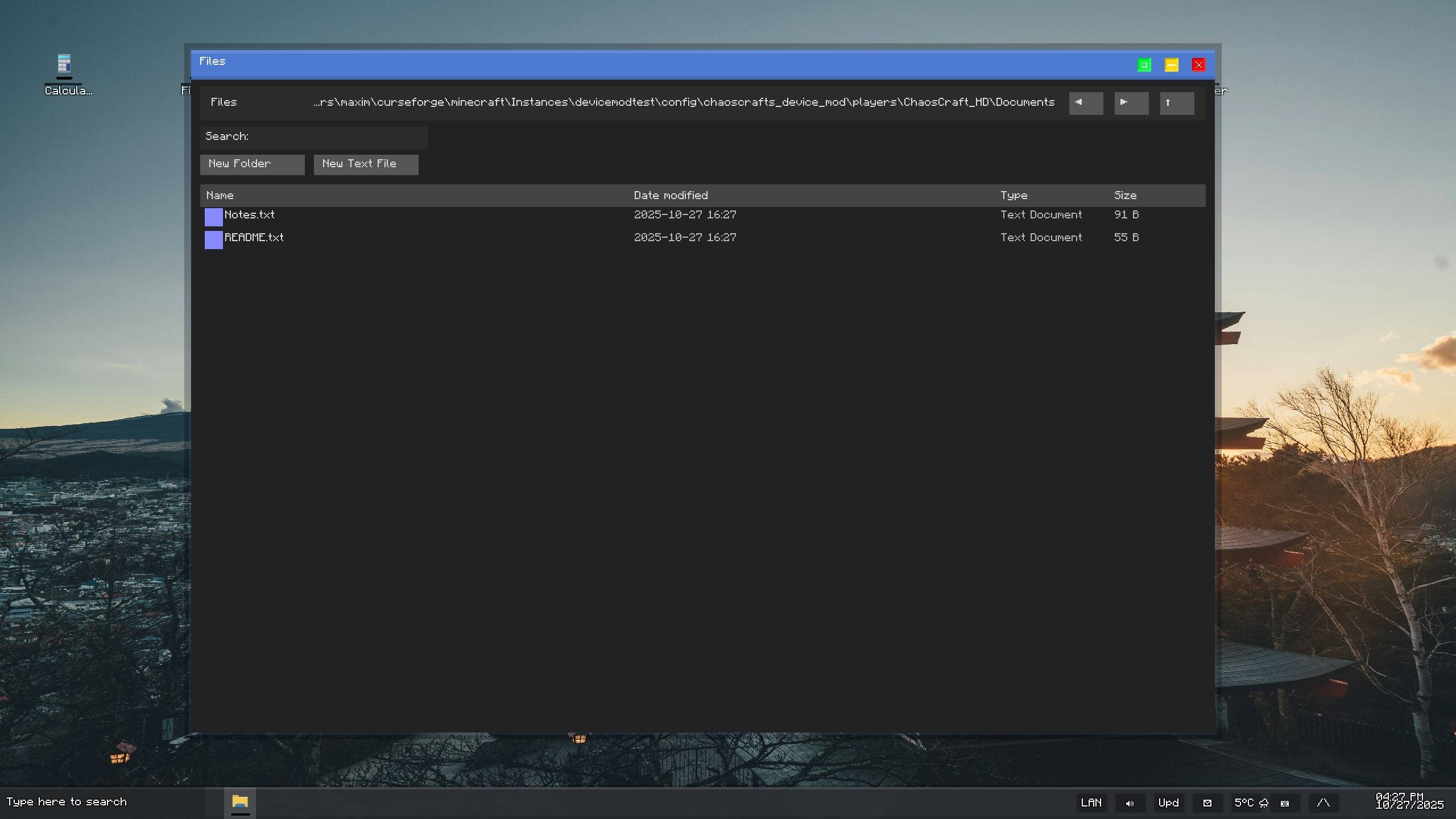Create a New Folder
The height and width of the screenshot is (819, 1456).
252,164
